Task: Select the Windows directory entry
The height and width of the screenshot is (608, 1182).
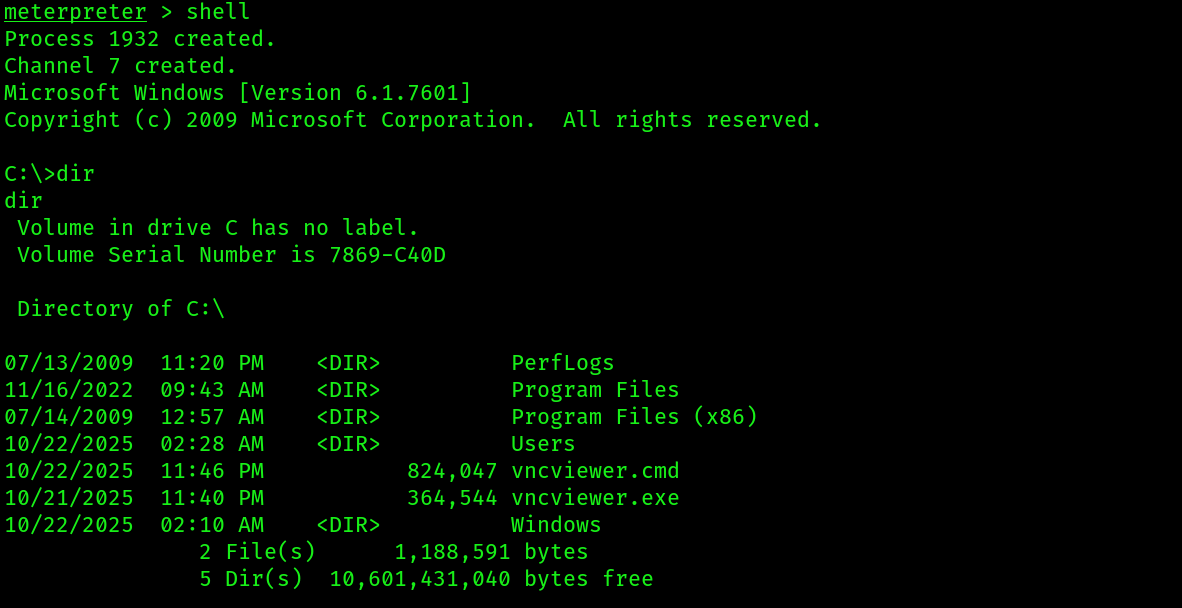Action: coord(556,525)
